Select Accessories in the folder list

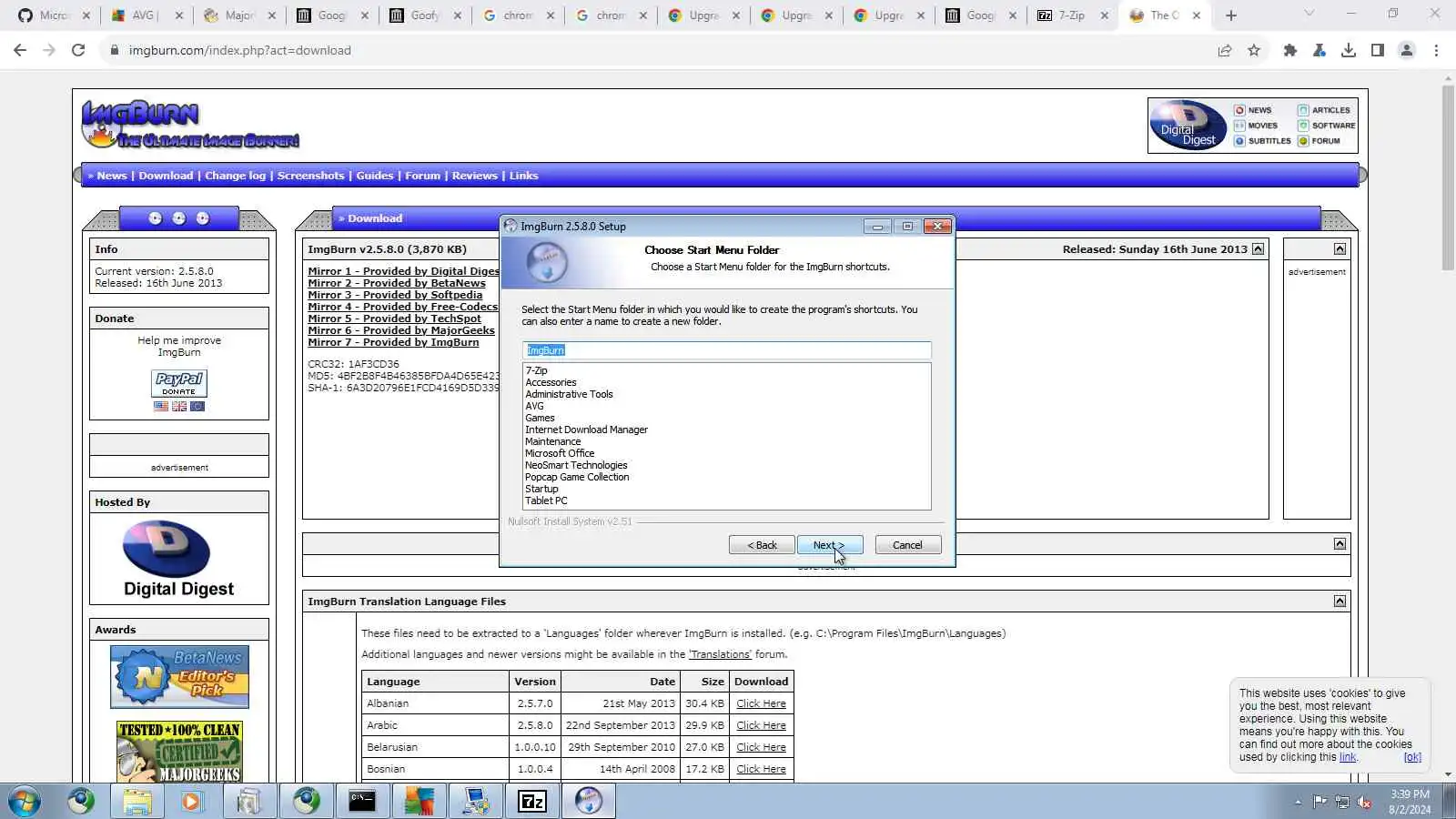coord(551,383)
